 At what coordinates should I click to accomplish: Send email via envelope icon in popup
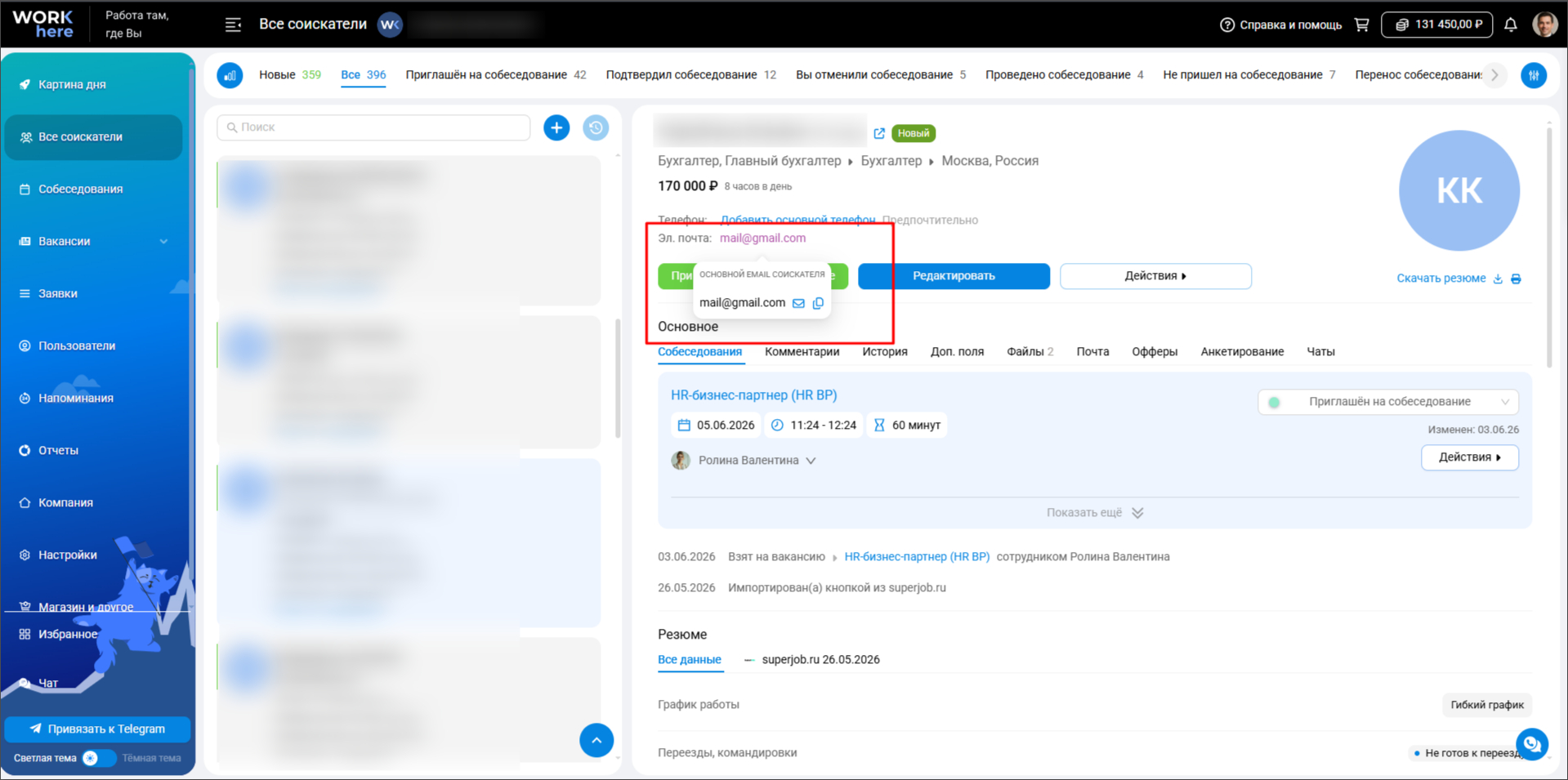click(x=798, y=303)
